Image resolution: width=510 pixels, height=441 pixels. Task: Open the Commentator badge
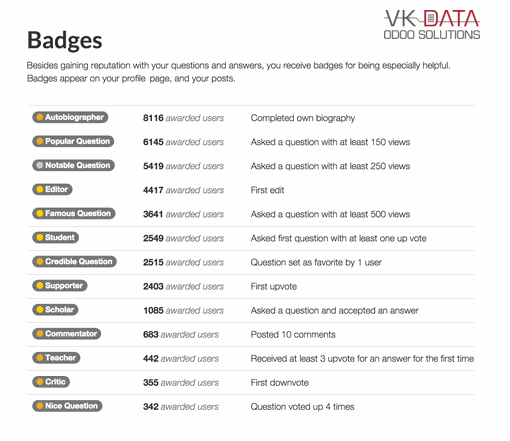point(67,334)
